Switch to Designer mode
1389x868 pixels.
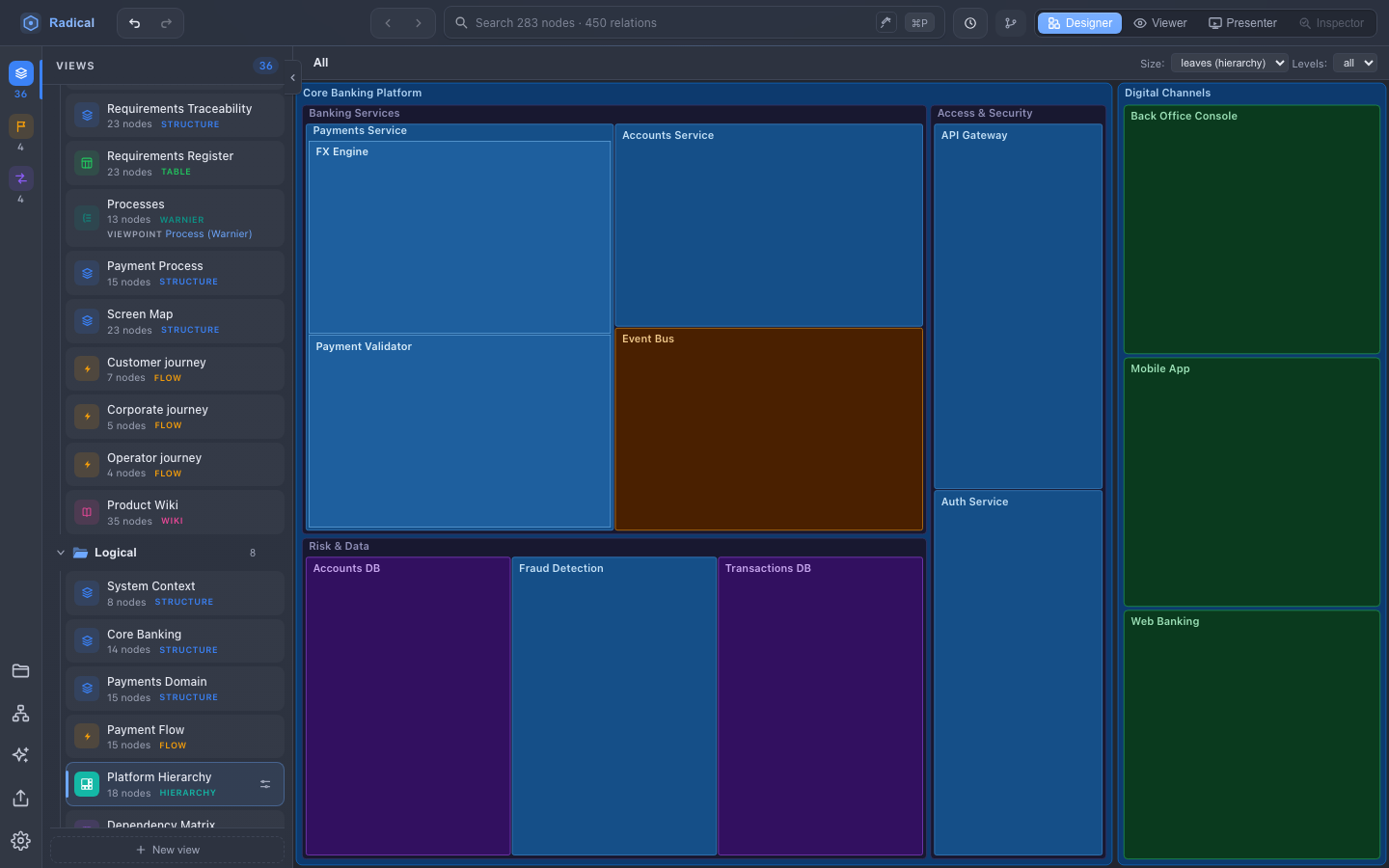(x=1079, y=23)
